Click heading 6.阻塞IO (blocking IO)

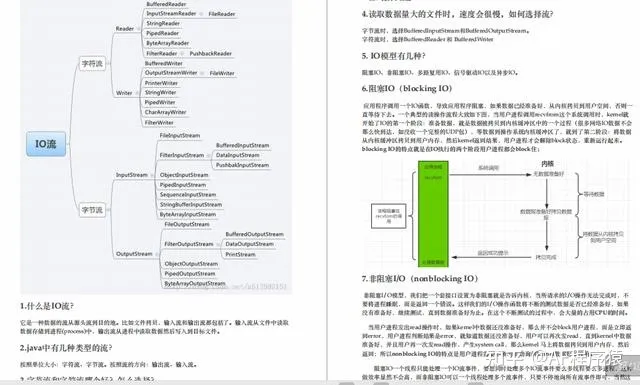407,89
